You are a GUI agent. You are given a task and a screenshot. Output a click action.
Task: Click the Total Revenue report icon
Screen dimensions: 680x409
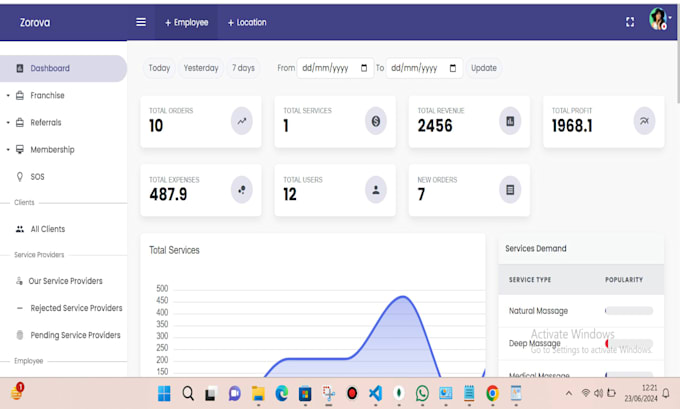pos(510,121)
